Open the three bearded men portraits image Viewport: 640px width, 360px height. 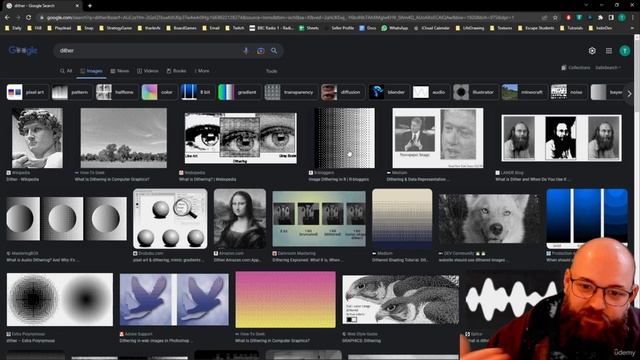tap(561, 138)
